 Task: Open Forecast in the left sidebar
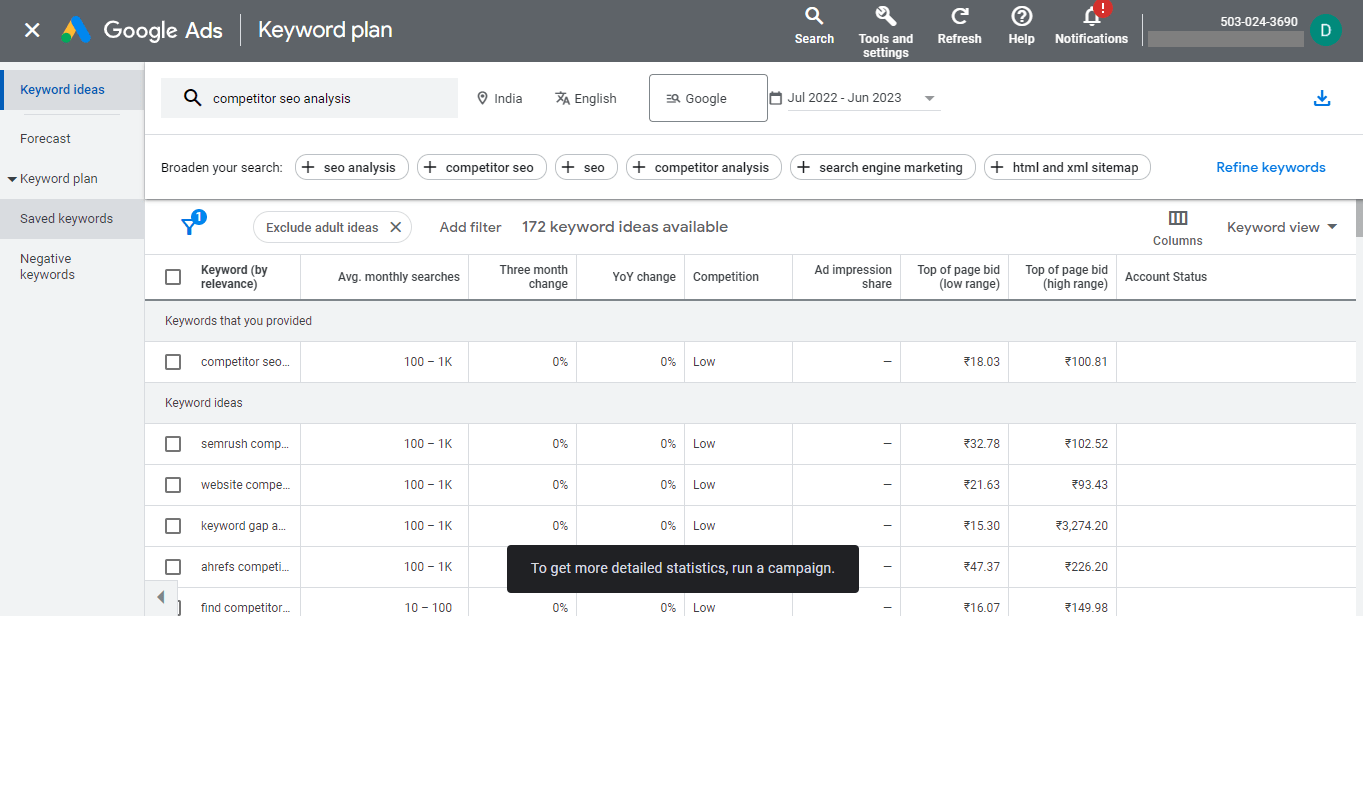click(x=45, y=139)
